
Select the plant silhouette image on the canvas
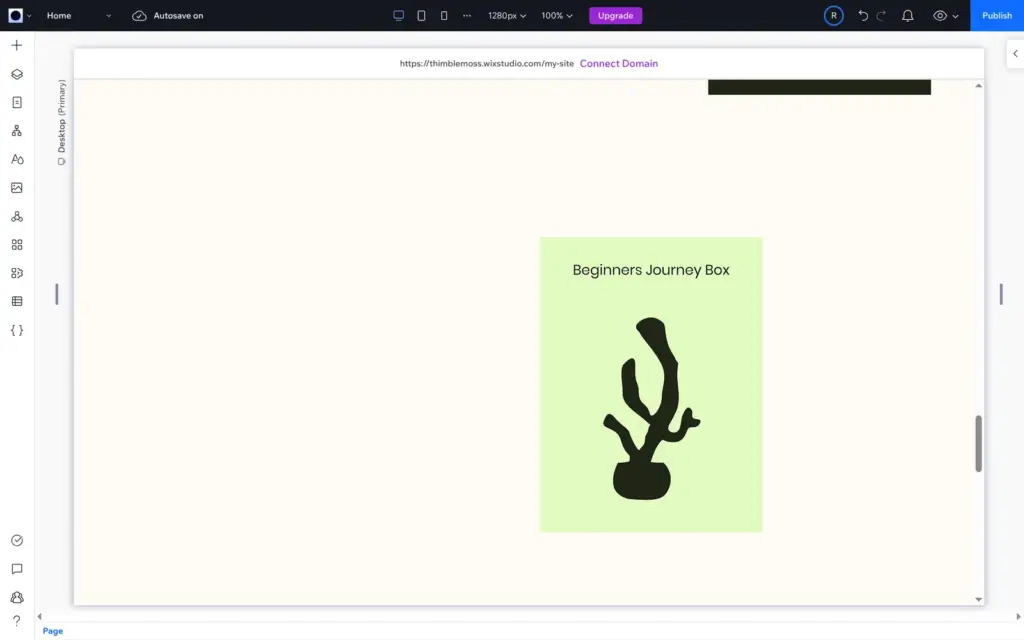[x=651, y=409]
